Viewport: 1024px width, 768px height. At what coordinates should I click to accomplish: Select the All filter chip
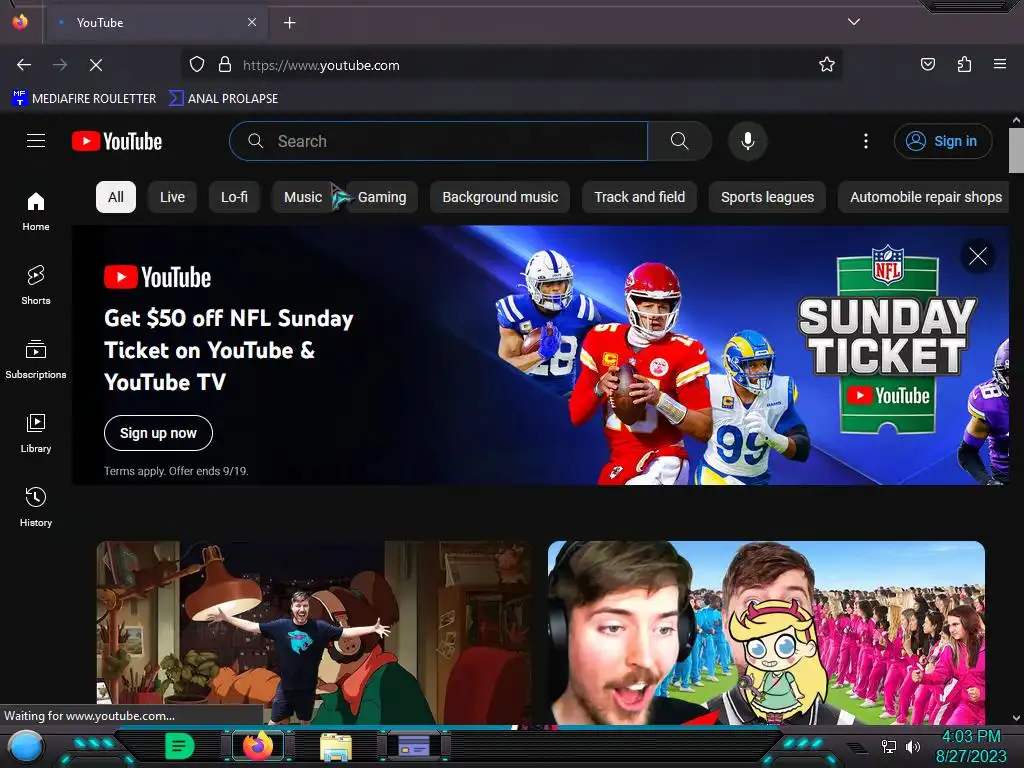point(116,197)
